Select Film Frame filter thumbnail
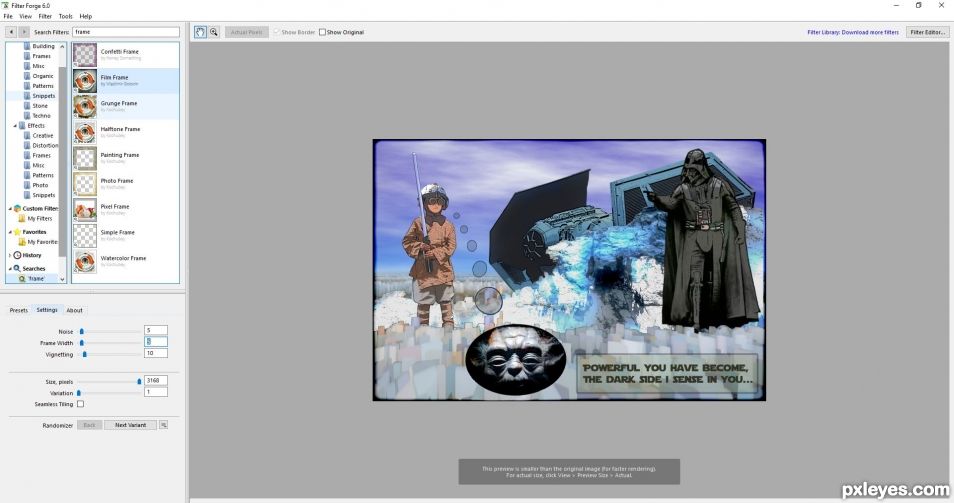The height and width of the screenshot is (503, 954). click(x=85, y=81)
